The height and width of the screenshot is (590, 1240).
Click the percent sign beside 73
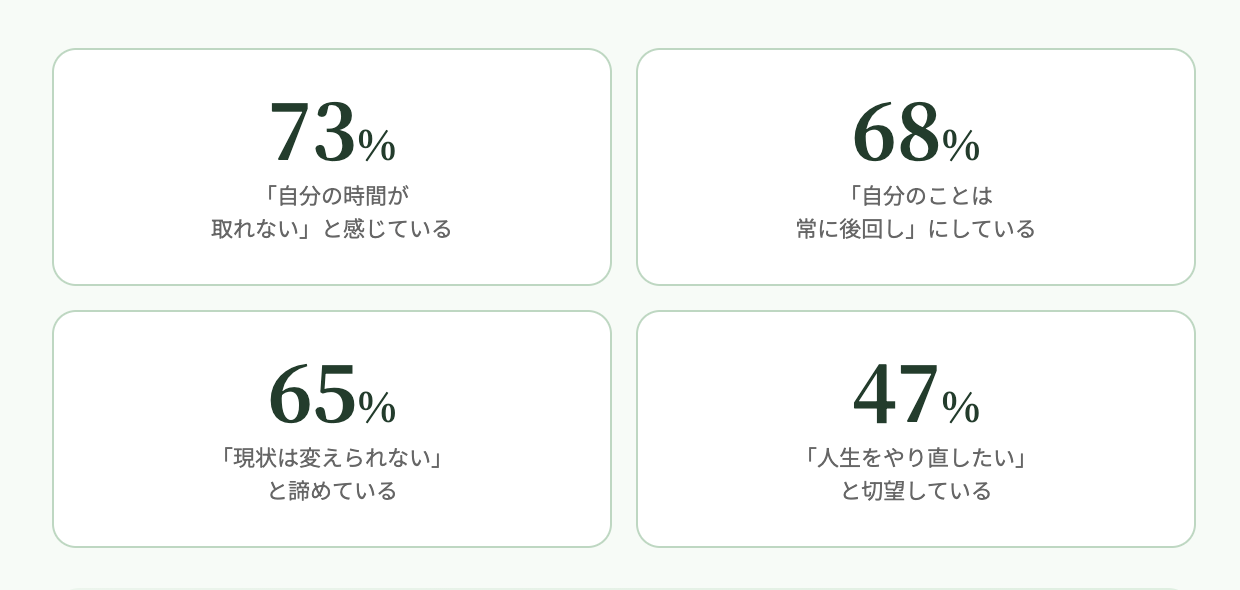click(x=377, y=146)
